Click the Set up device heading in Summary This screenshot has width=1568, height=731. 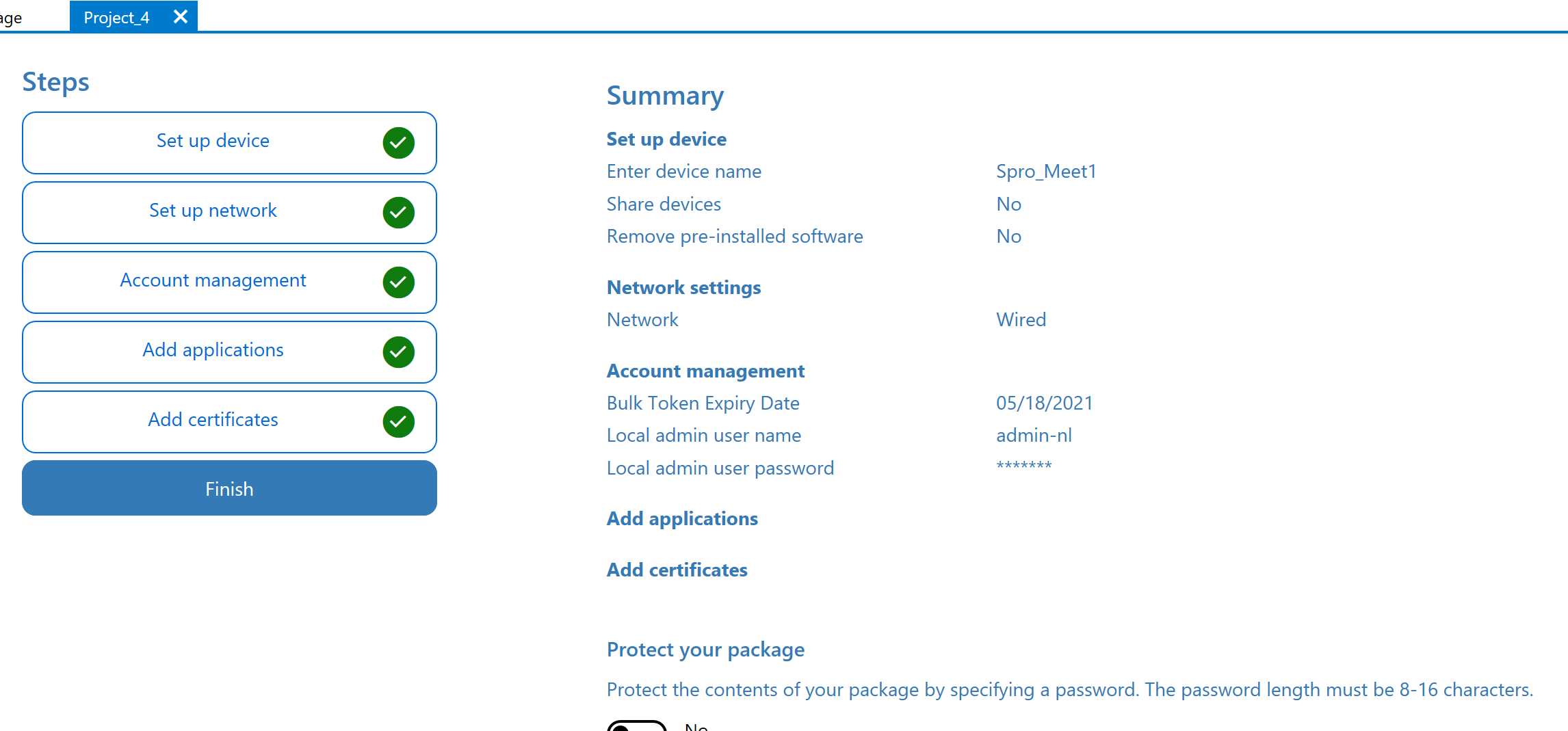[x=666, y=139]
